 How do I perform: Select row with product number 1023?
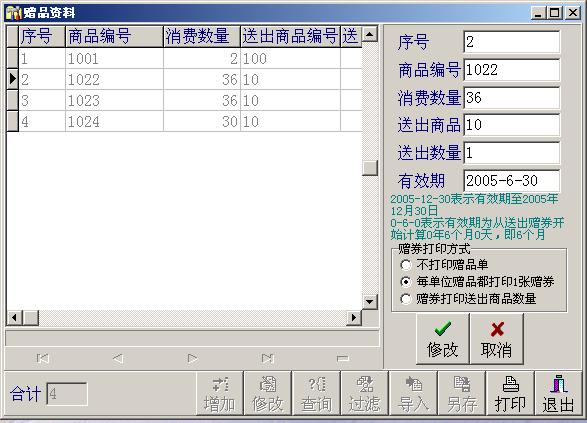coord(184,100)
